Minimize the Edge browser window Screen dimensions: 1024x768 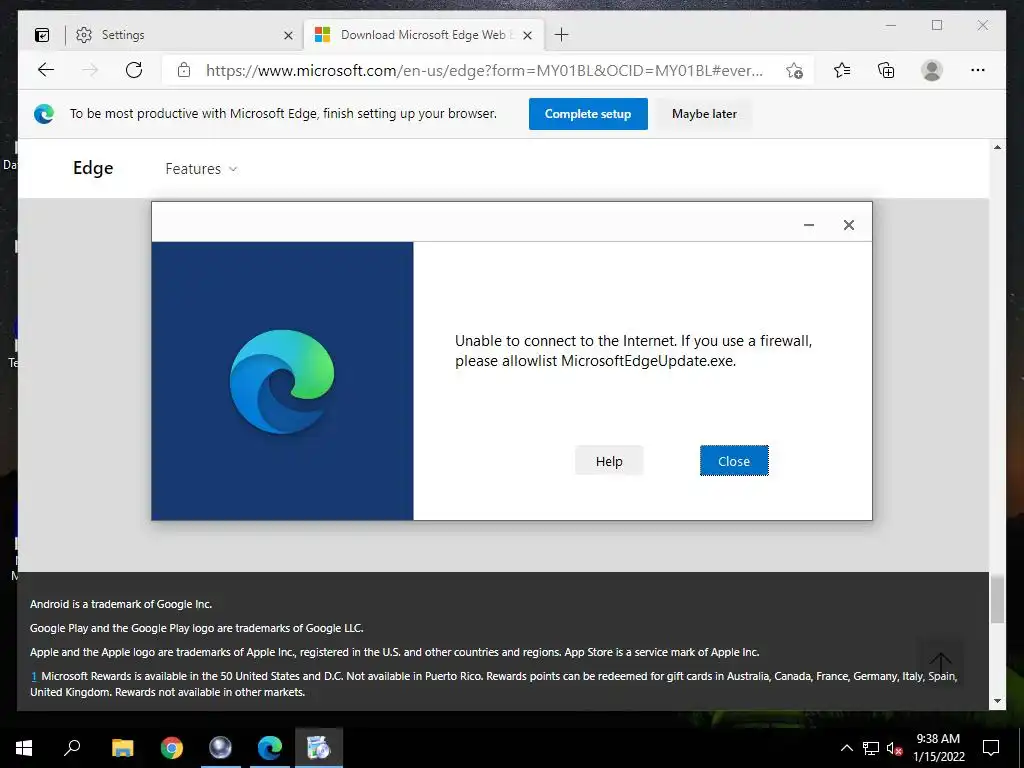(891, 25)
